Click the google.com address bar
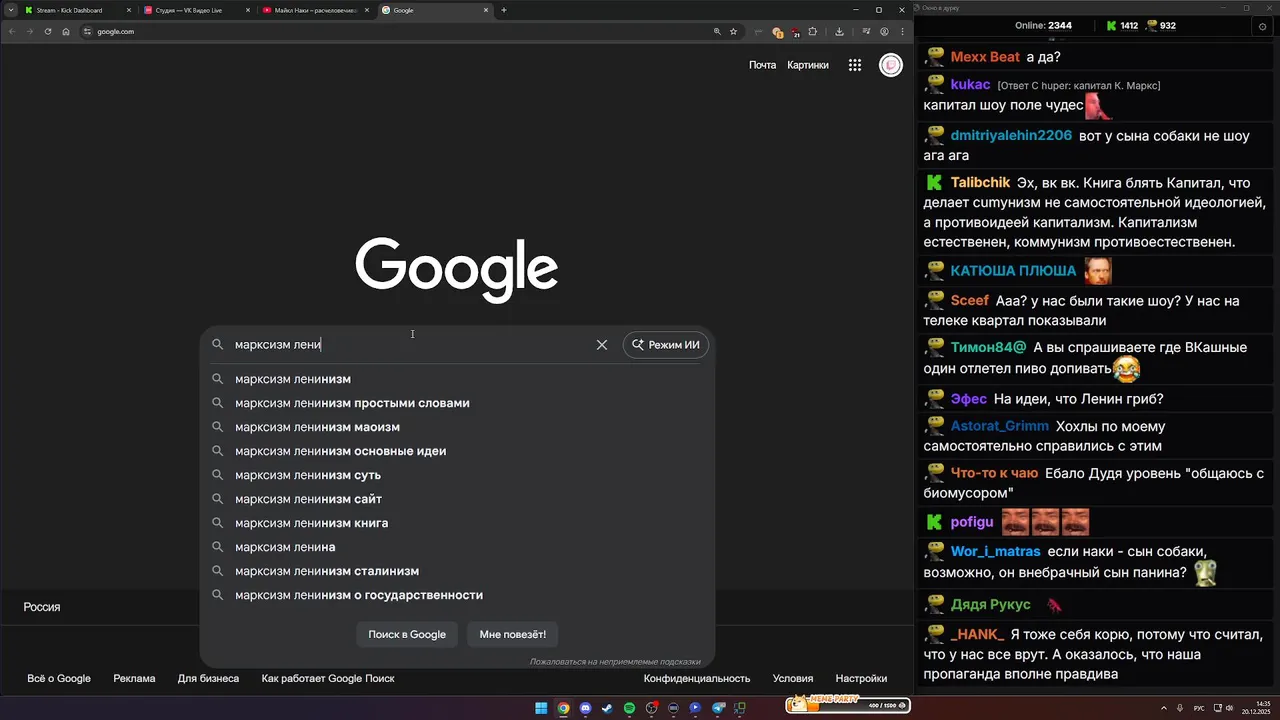Screen dimensions: 1280x720 (400, 31)
